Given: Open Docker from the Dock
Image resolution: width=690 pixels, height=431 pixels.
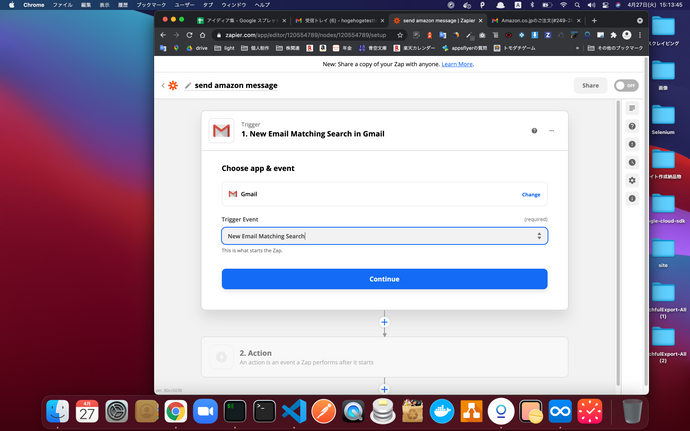Looking at the screenshot, I should point(442,412).
